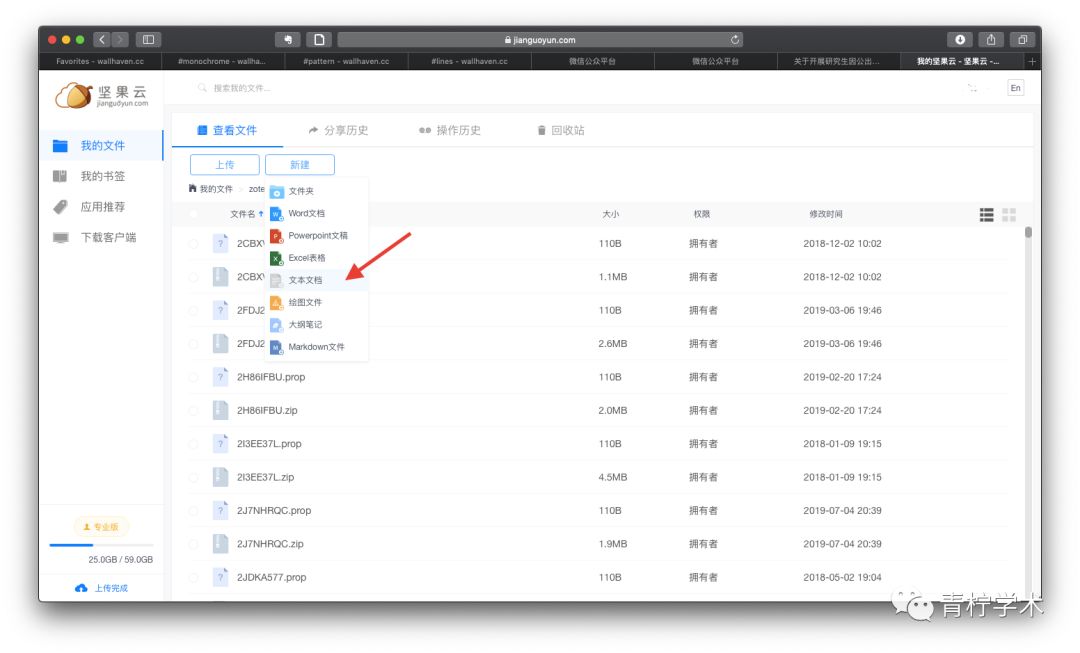
Task: Create a Markdown文件
Action: pos(314,346)
